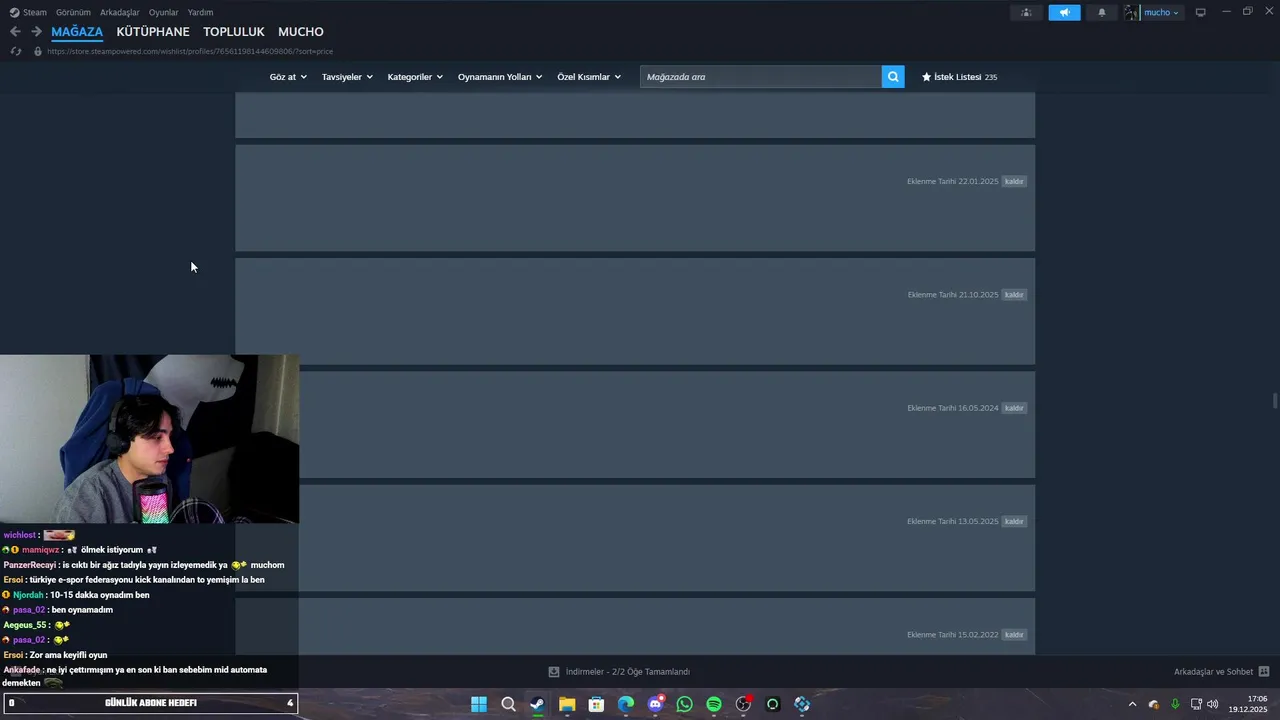The image size is (1280, 720).
Task: Open OBS Studio from taskbar
Action: click(743, 704)
